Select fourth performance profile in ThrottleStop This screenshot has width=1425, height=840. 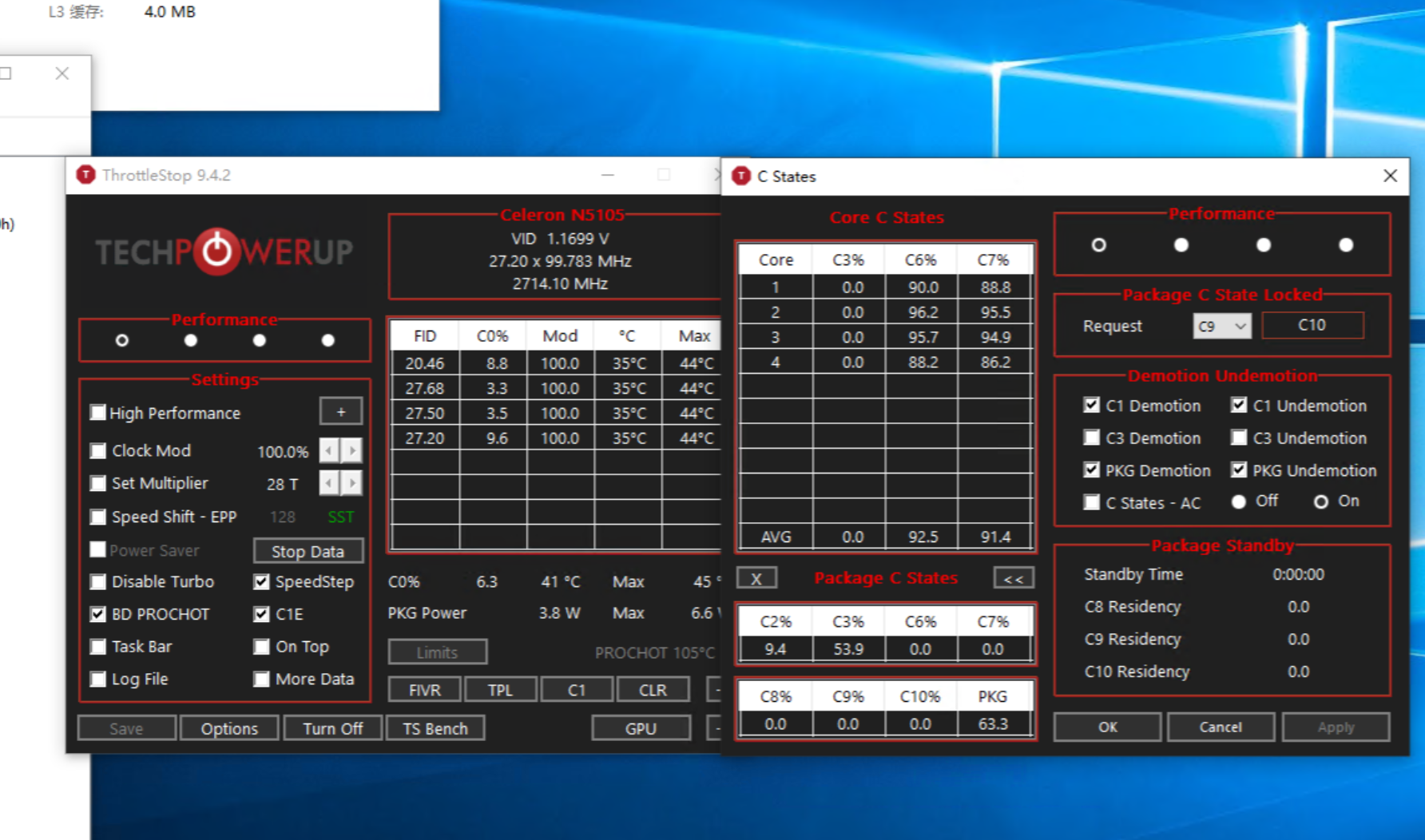pos(327,340)
